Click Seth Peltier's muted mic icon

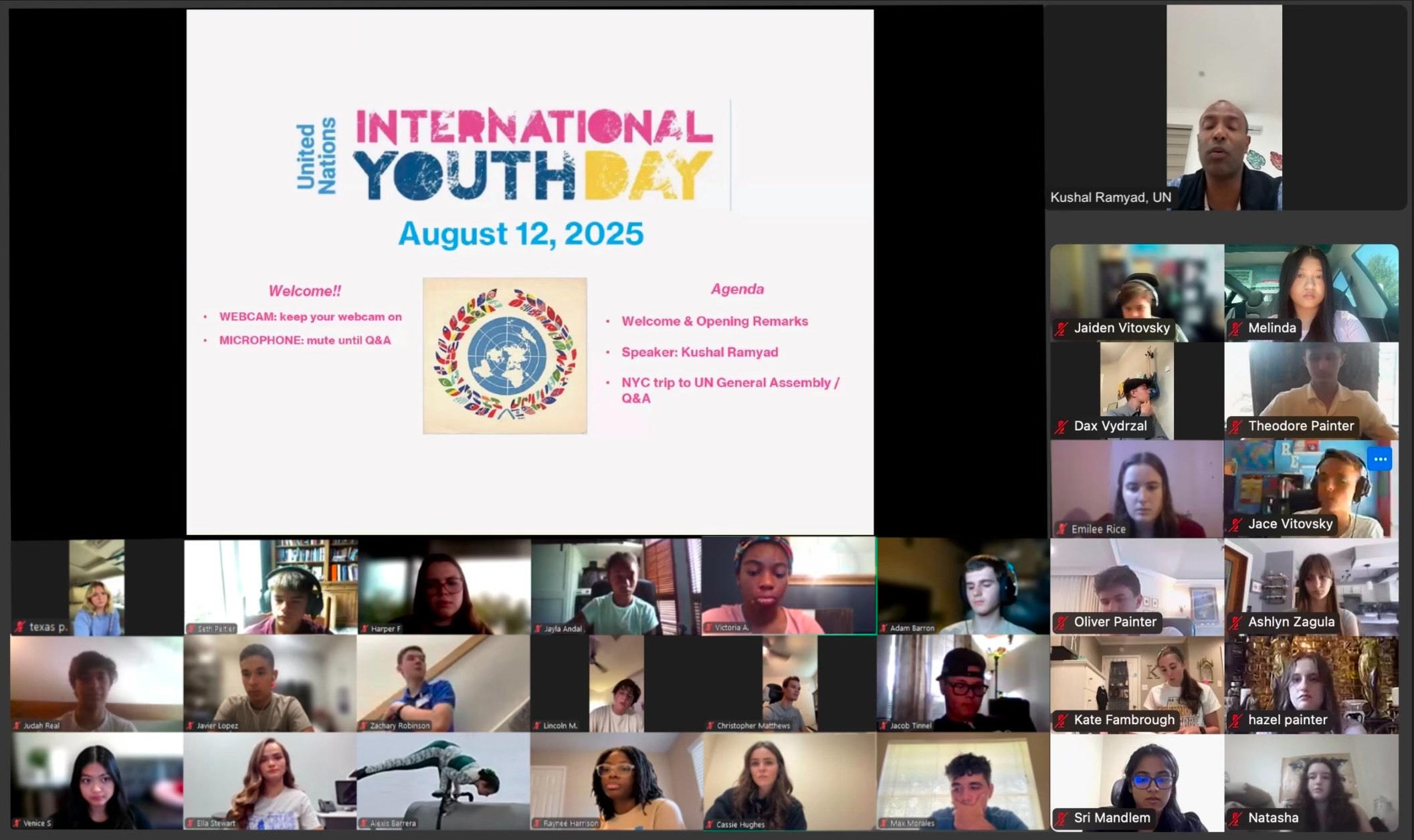pos(191,629)
